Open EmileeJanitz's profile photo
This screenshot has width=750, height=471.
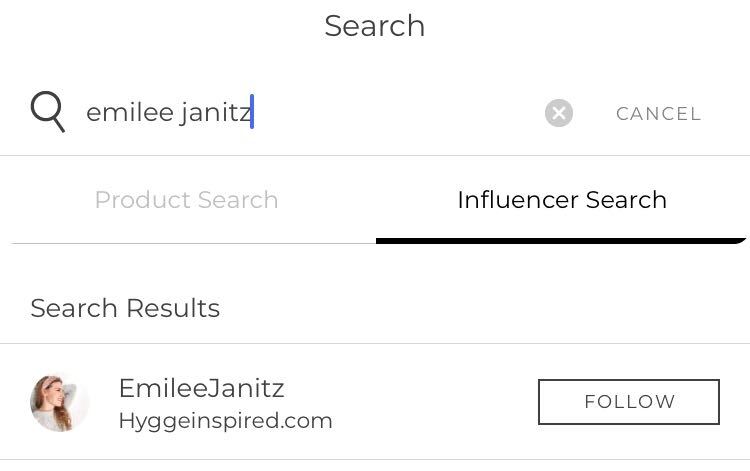point(60,403)
